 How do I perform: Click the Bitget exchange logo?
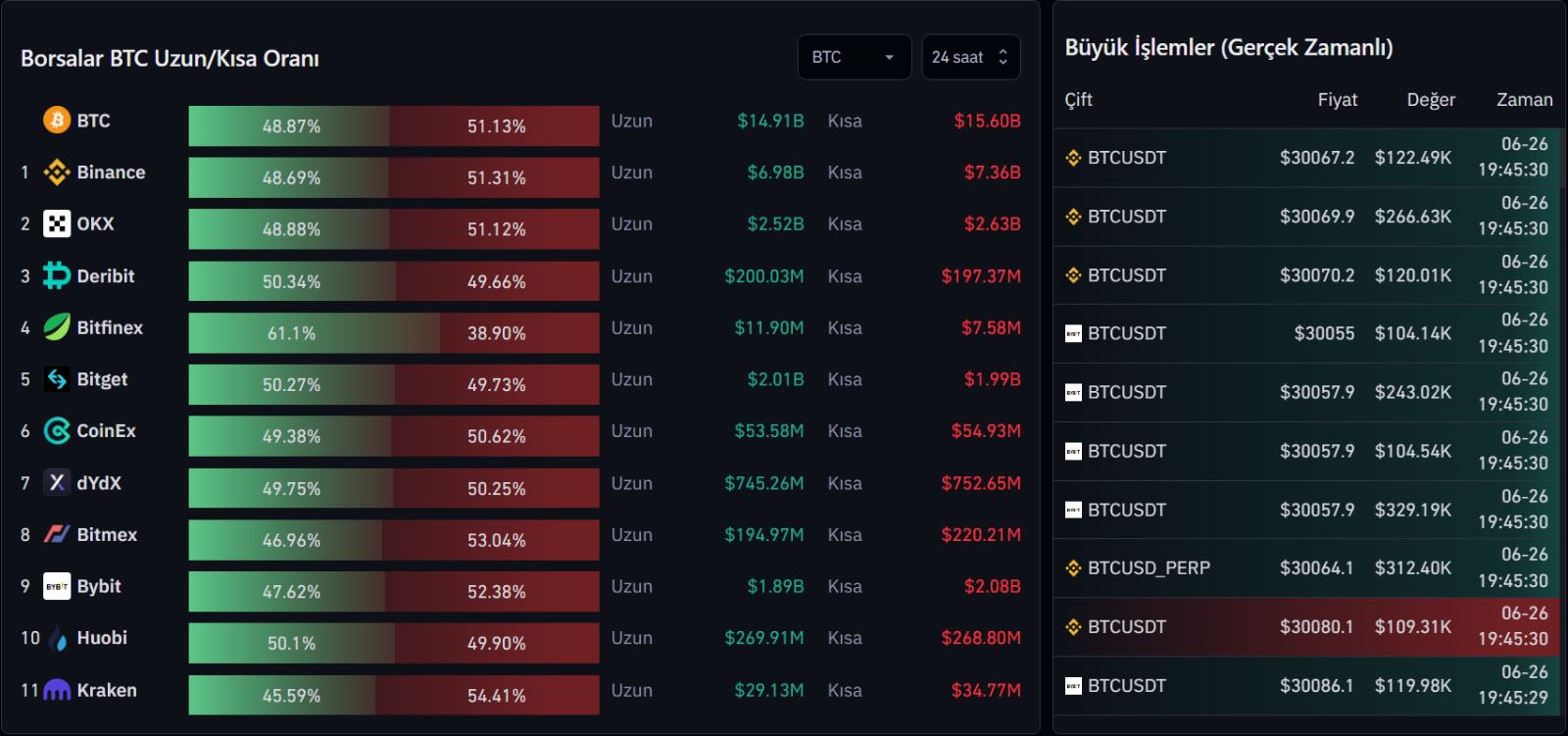[57, 379]
